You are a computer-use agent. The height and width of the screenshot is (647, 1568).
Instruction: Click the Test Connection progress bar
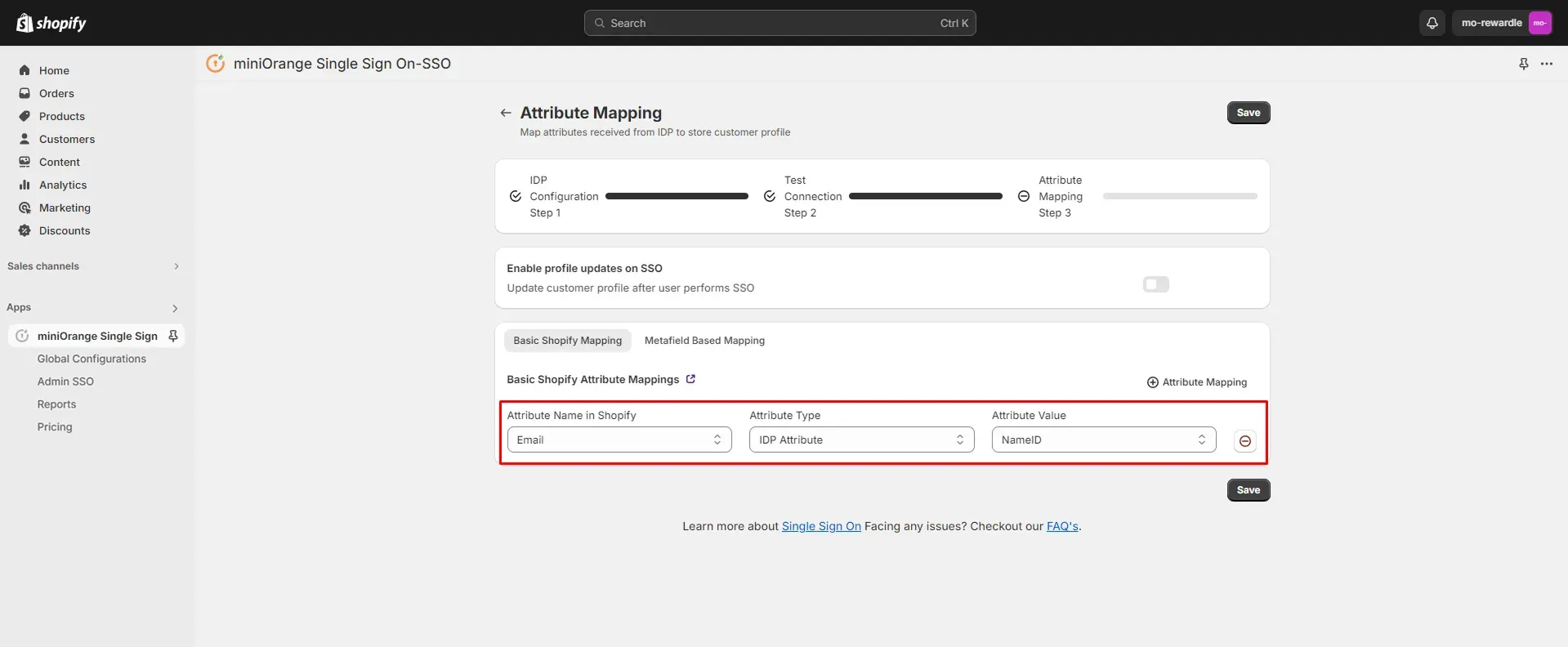[x=926, y=196]
